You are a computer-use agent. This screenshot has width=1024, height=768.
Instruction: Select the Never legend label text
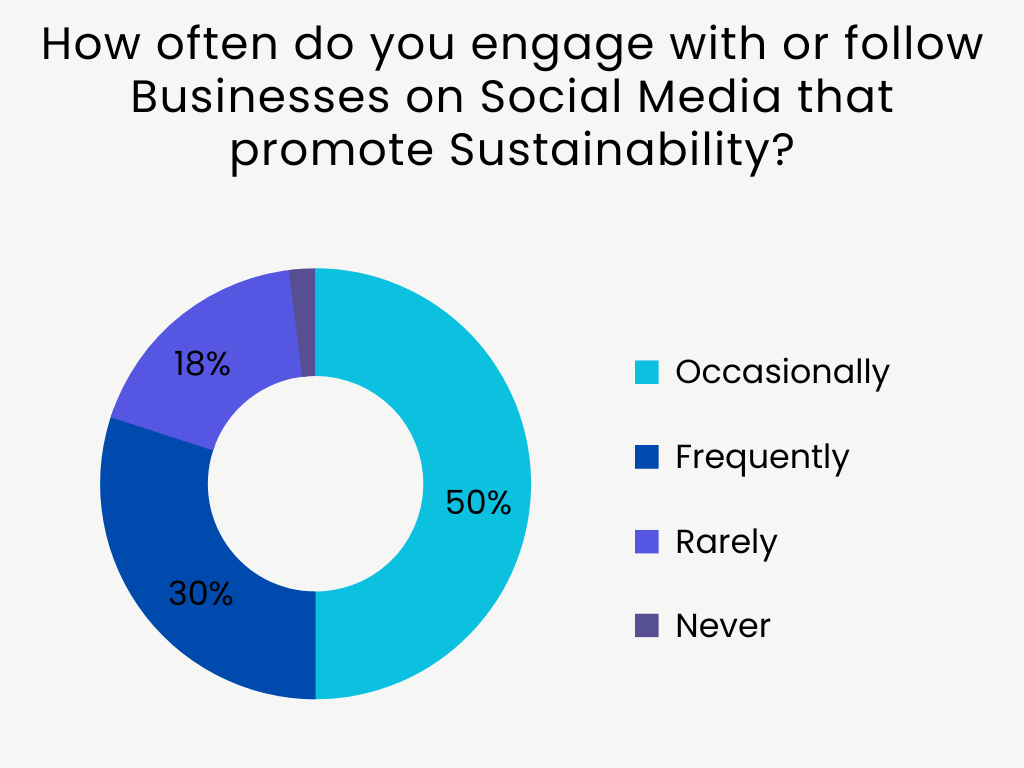point(723,626)
